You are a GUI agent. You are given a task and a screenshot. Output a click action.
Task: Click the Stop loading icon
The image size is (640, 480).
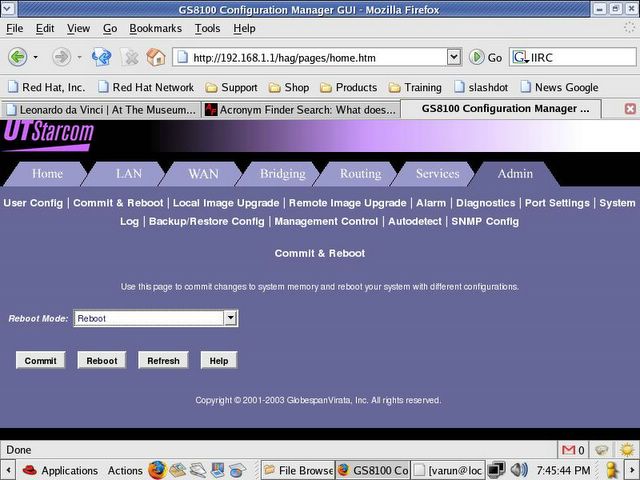tap(131, 57)
